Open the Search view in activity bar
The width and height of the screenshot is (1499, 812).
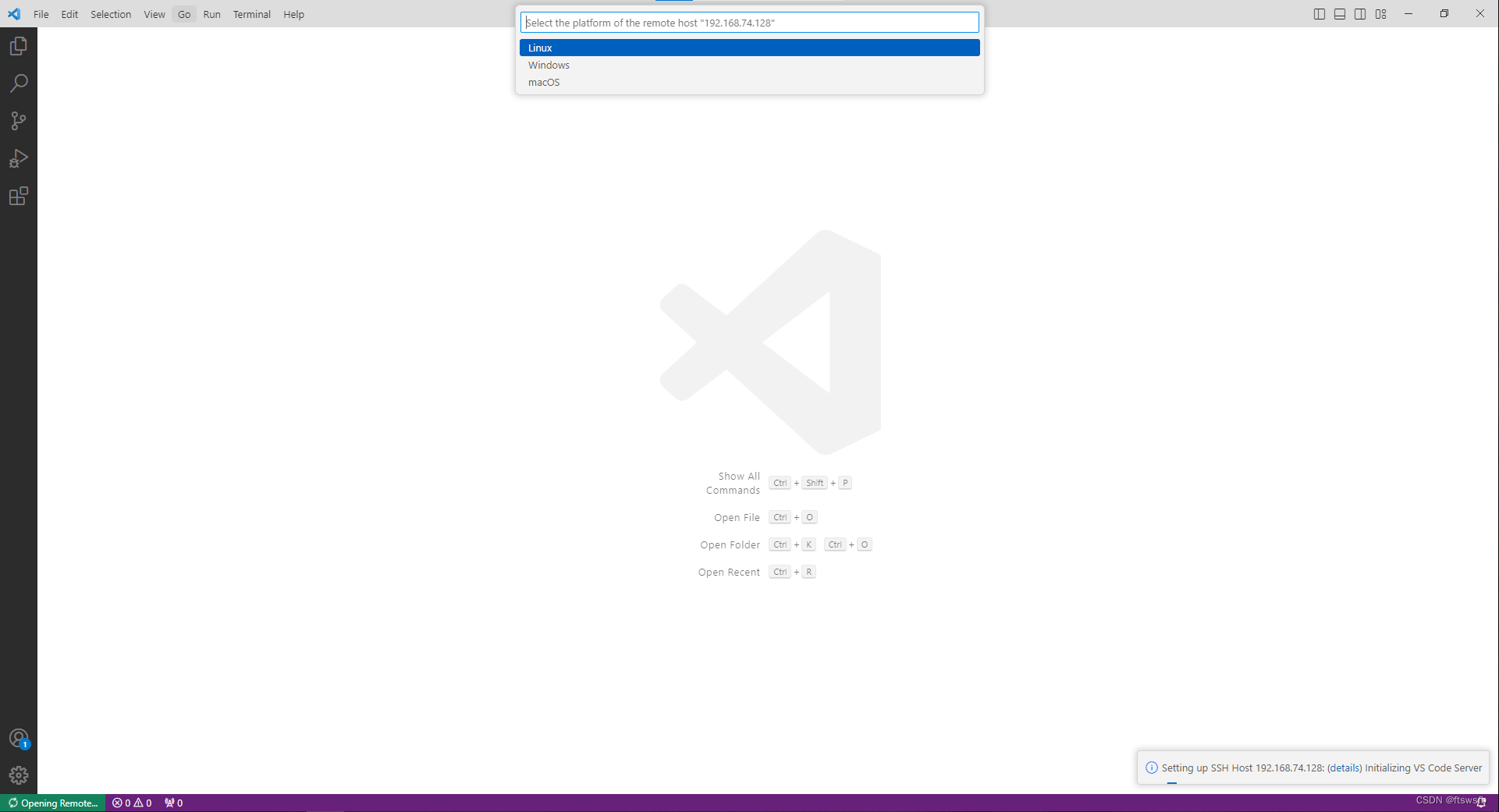tap(19, 83)
